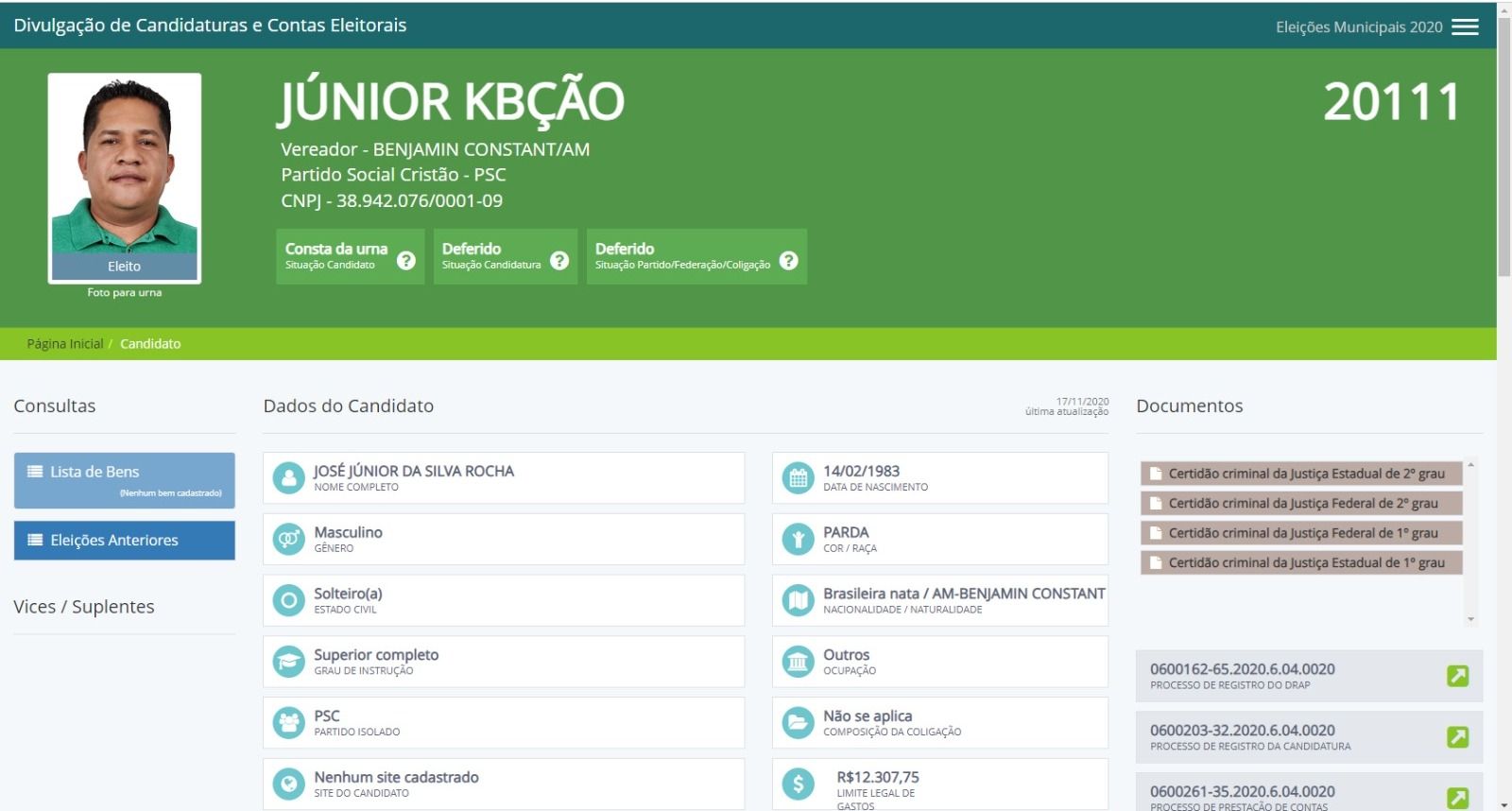Viewport: 1512px width, 811px height.
Task: Click the full name JOSÉ JÚNIOR DA SILVA ROCHA
Action: click(x=414, y=471)
